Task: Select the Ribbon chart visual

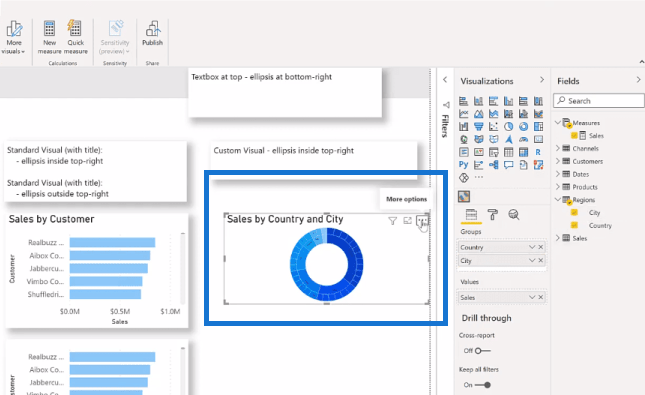Action: [538, 114]
